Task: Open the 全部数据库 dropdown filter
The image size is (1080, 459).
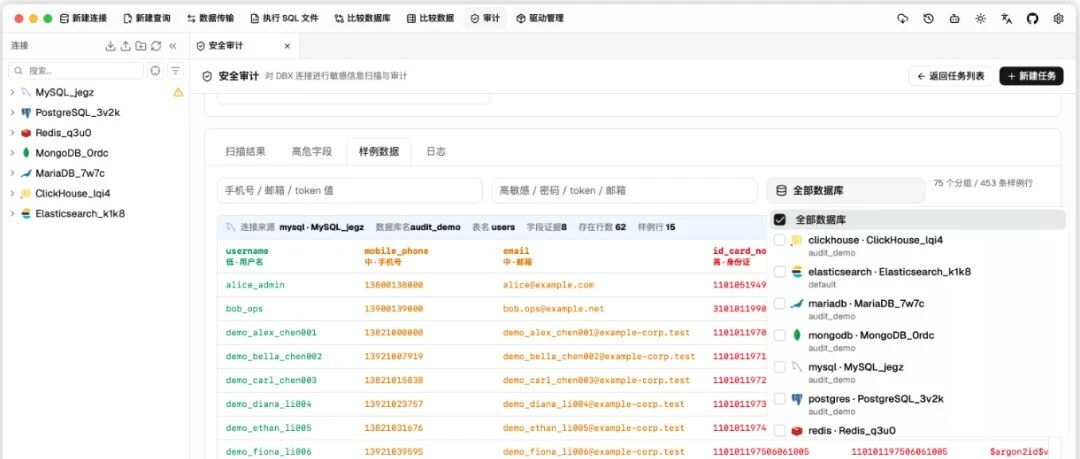Action: click(845, 190)
